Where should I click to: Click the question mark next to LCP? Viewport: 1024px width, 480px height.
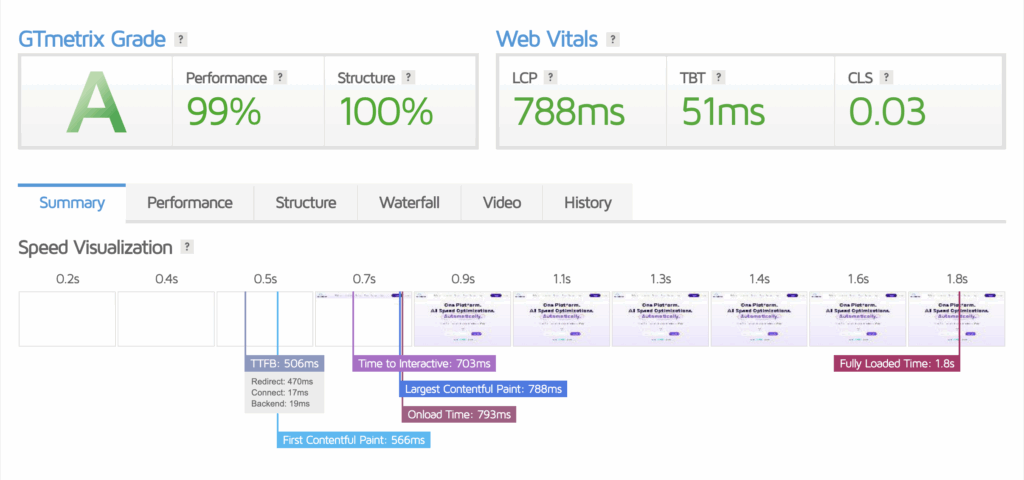551,78
